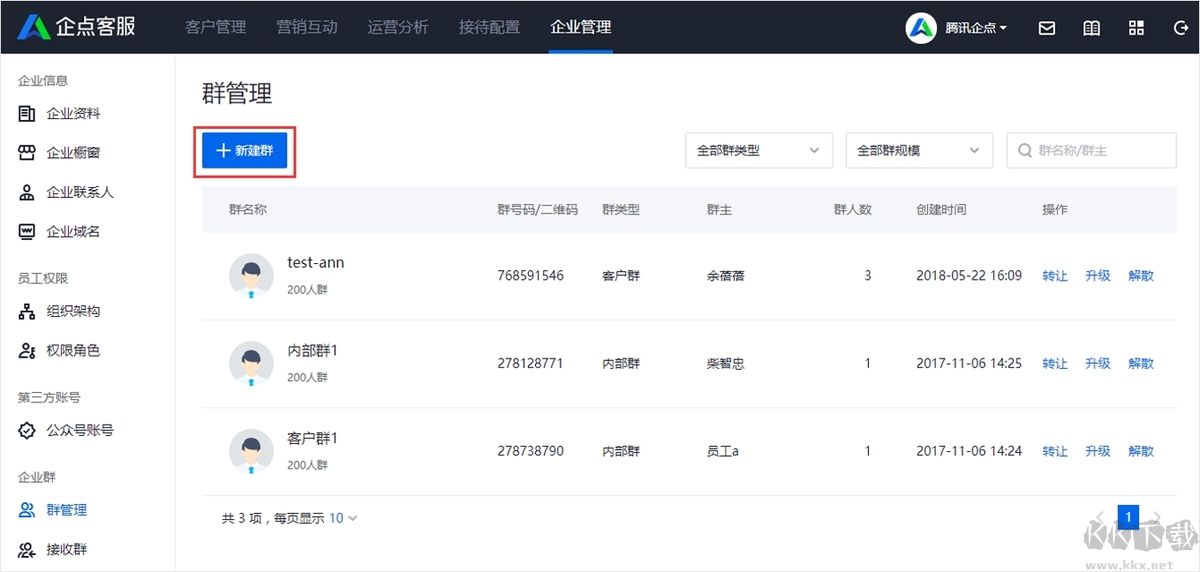Click the 企业联系人 person icon in sidebar
Viewport: 1200px width, 572px height.
pyautogui.click(x=27, y=192)
